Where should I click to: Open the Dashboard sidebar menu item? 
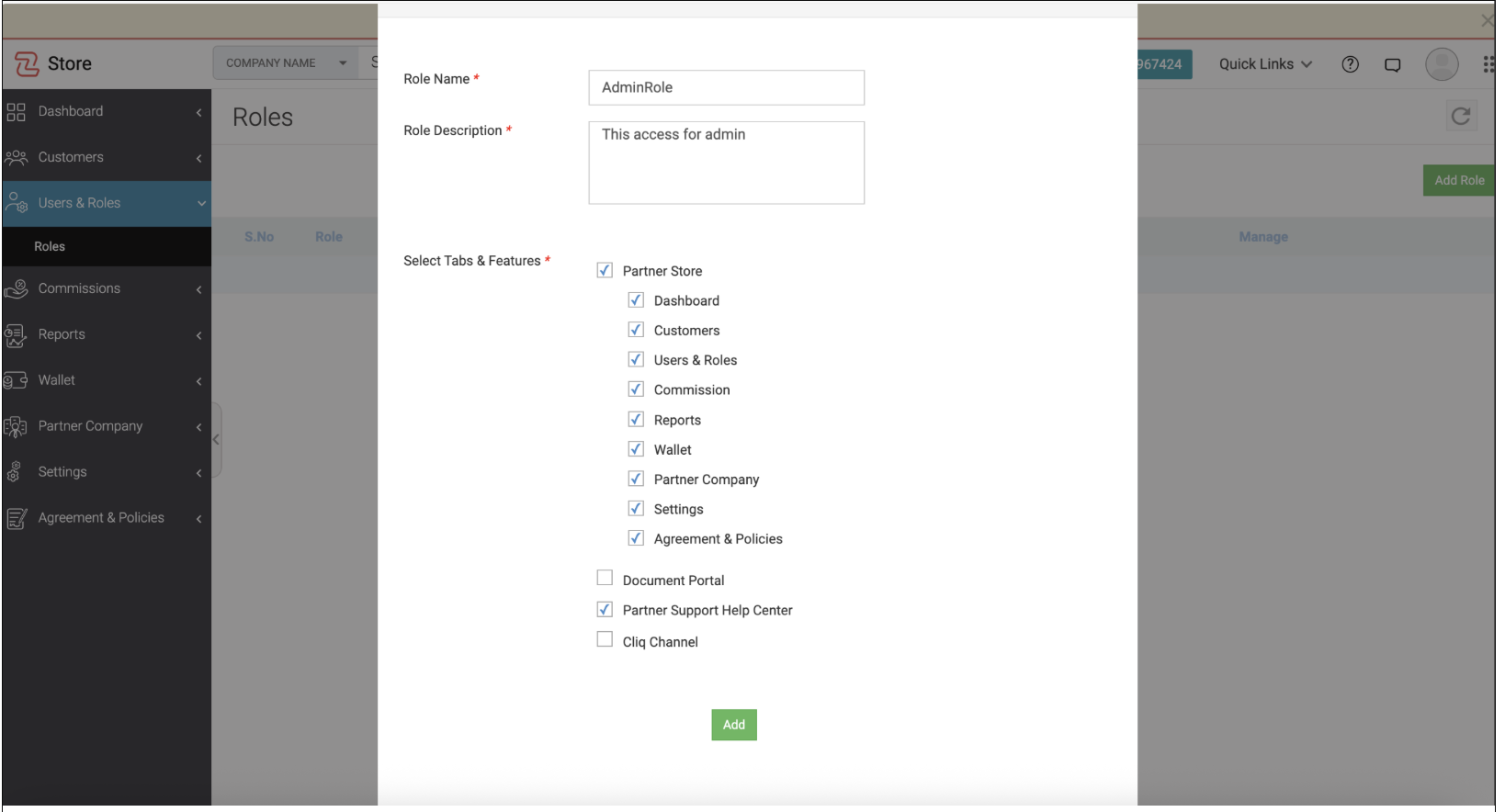coord(107,112)
